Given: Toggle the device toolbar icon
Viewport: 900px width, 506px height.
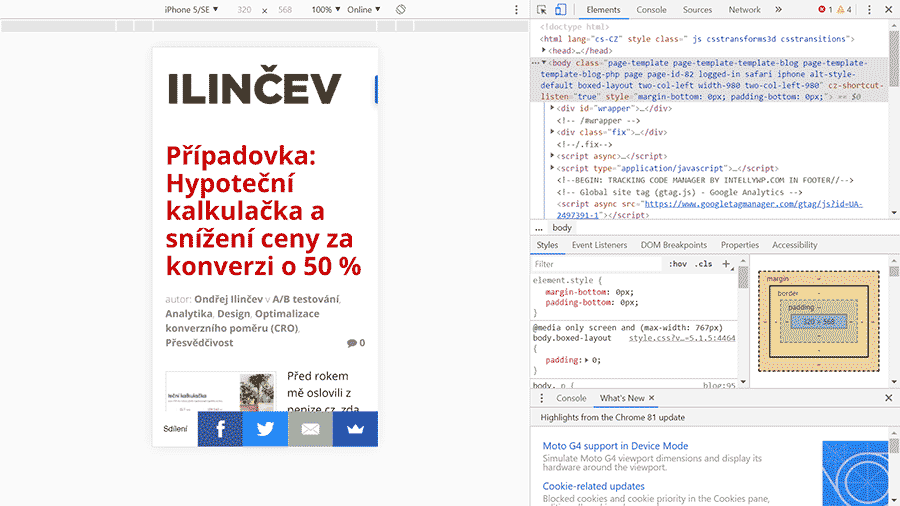Looking at the screenshot, I should (561, 9).
